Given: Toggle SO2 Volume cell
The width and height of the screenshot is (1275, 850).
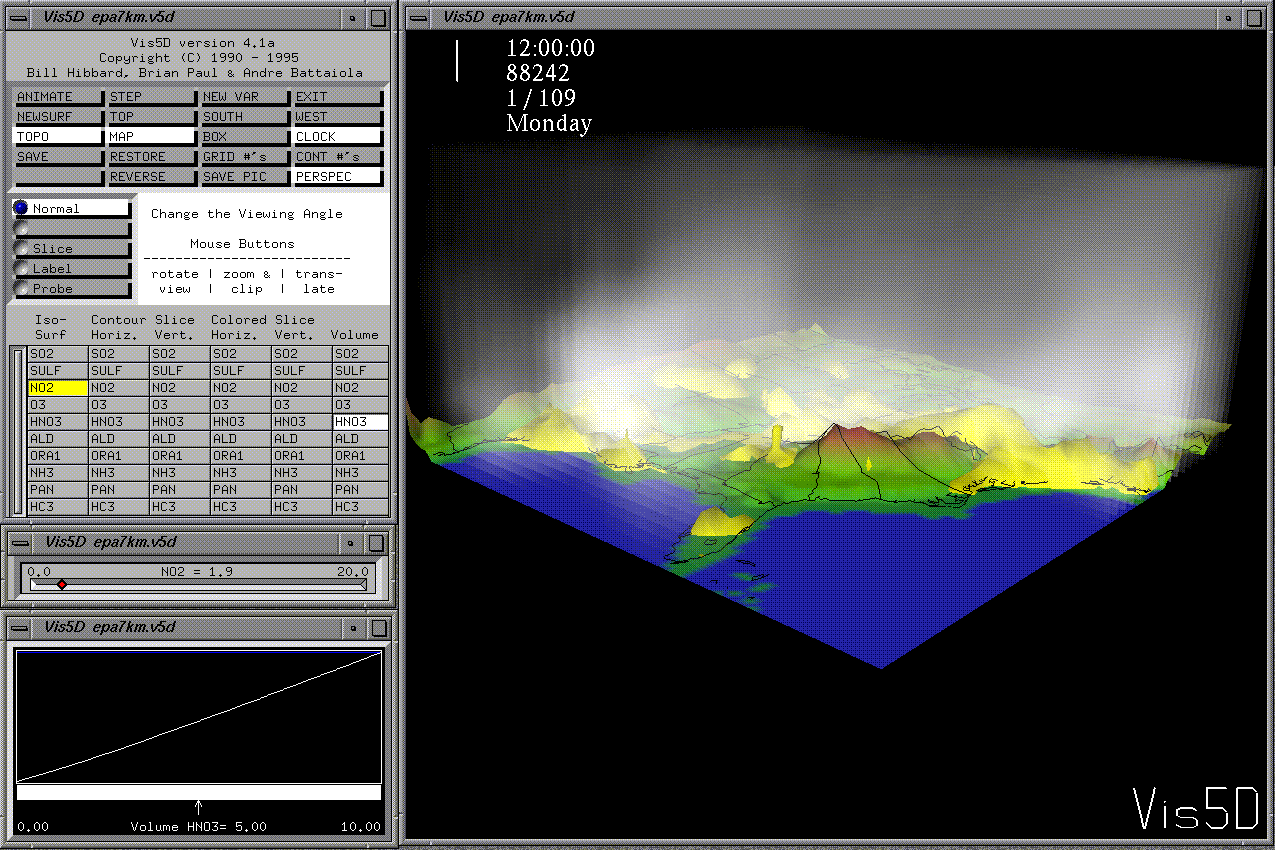Looking at the screenshot, I should (x=360, y=354).
